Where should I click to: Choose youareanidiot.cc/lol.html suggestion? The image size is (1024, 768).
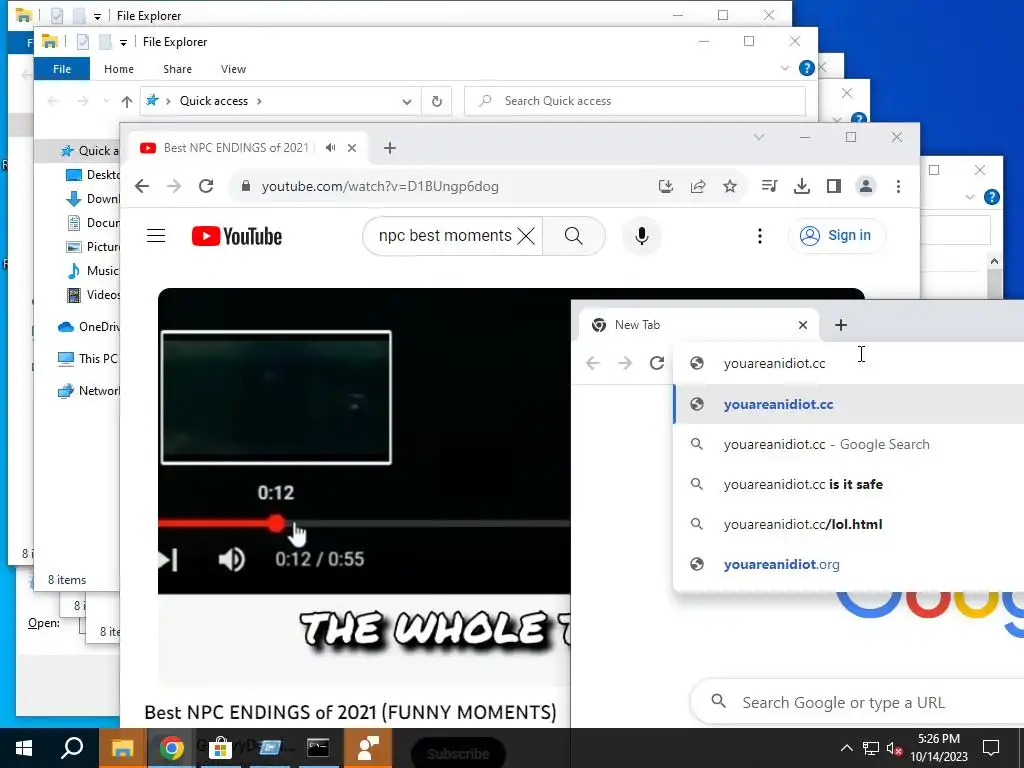tap(848, 524)
